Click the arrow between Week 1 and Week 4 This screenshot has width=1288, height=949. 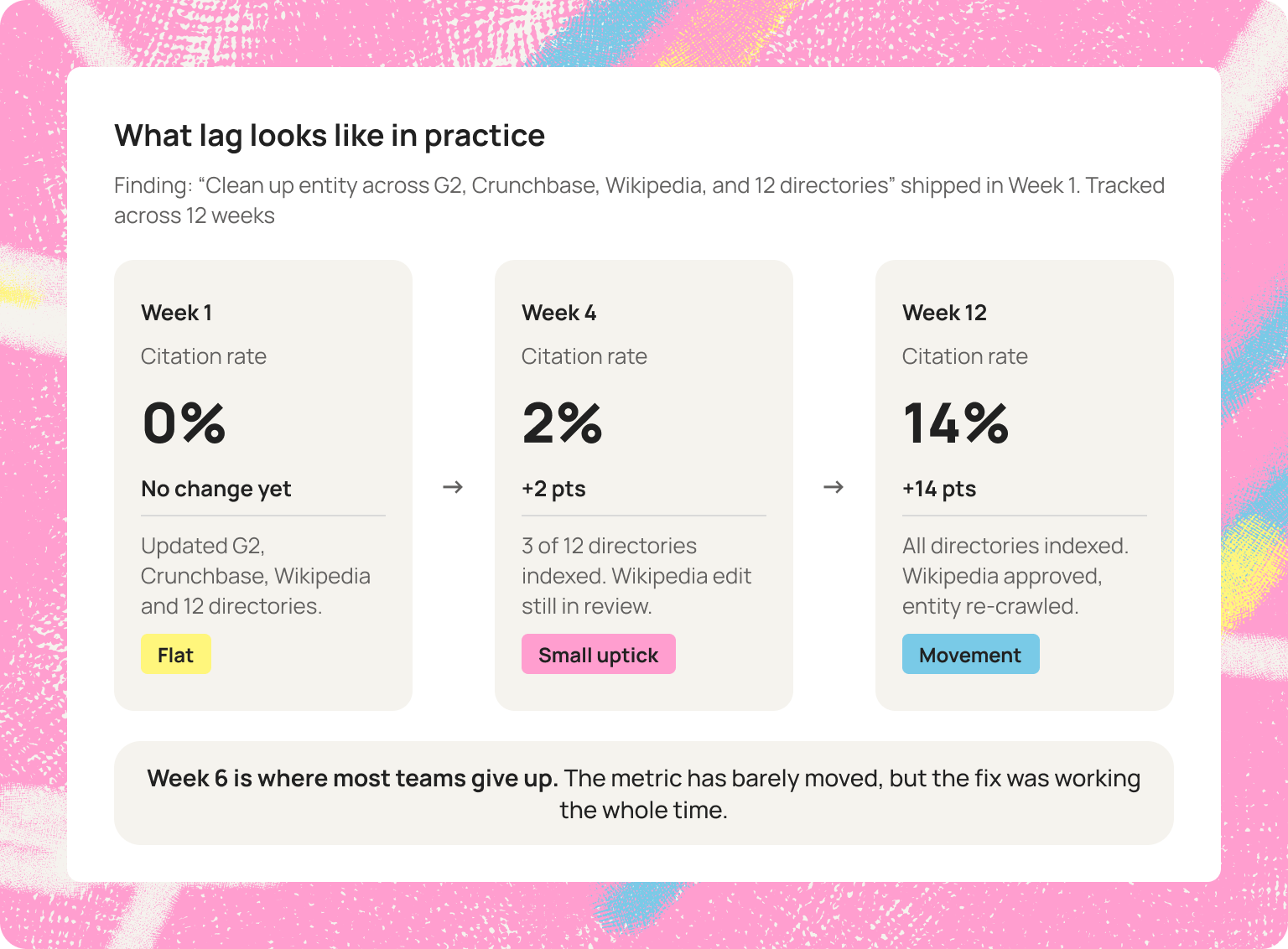453,487
